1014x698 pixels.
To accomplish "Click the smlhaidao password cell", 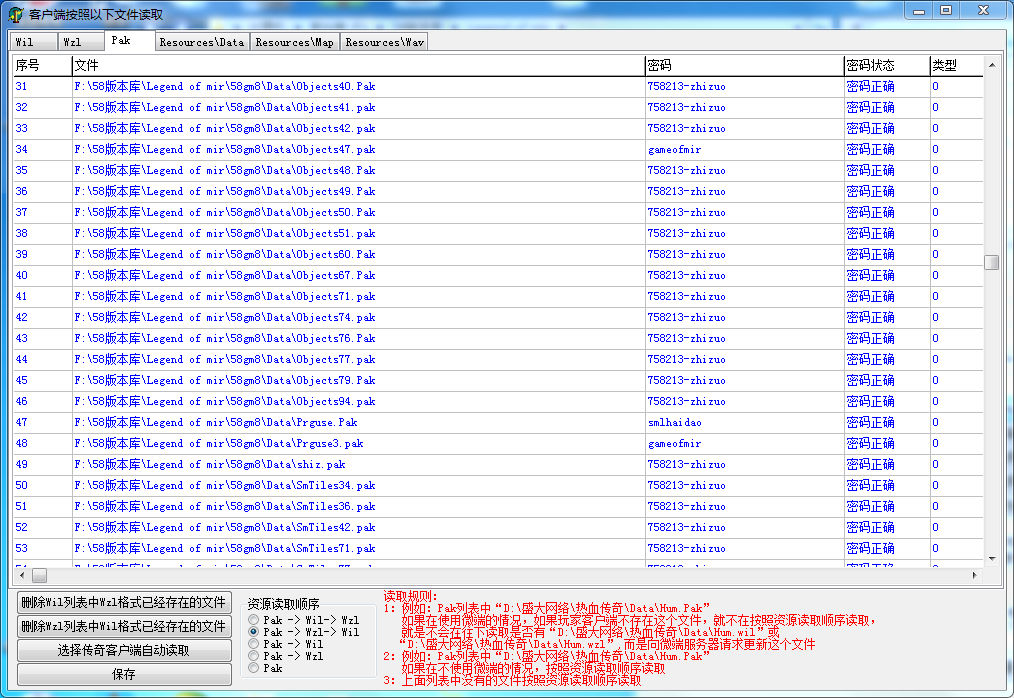I will [x=674, y=423].
